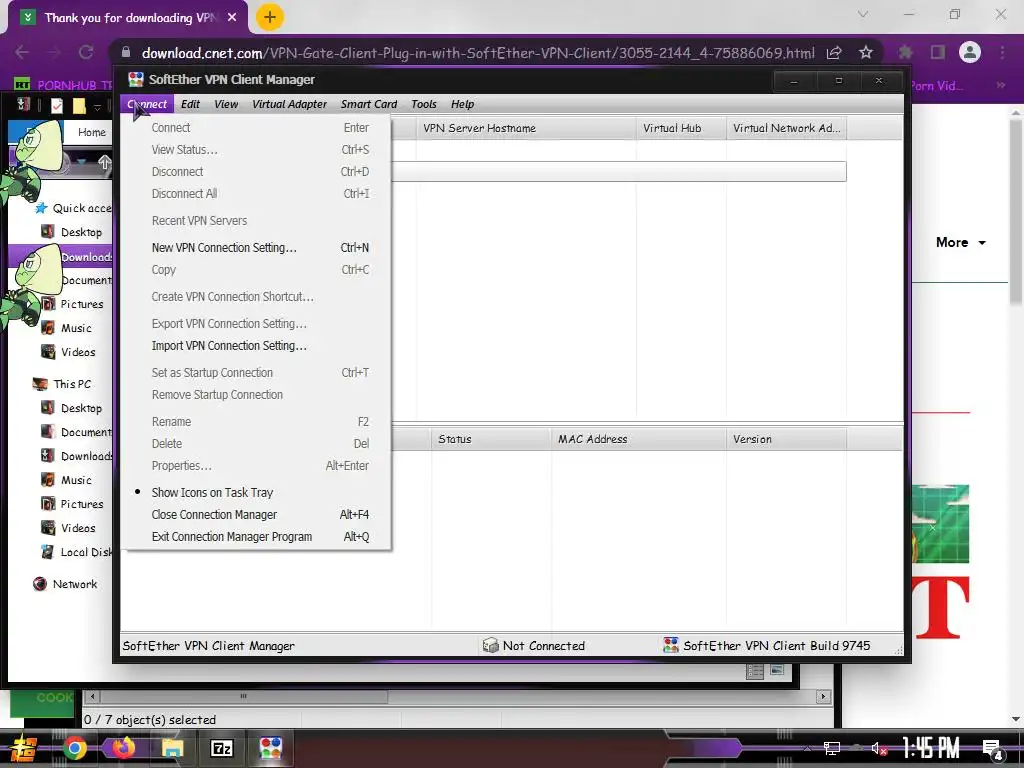Click Explorer horizontal scrollbar right arrow
This screenshot has height=768, width=1024.
(x=823, y=696)
